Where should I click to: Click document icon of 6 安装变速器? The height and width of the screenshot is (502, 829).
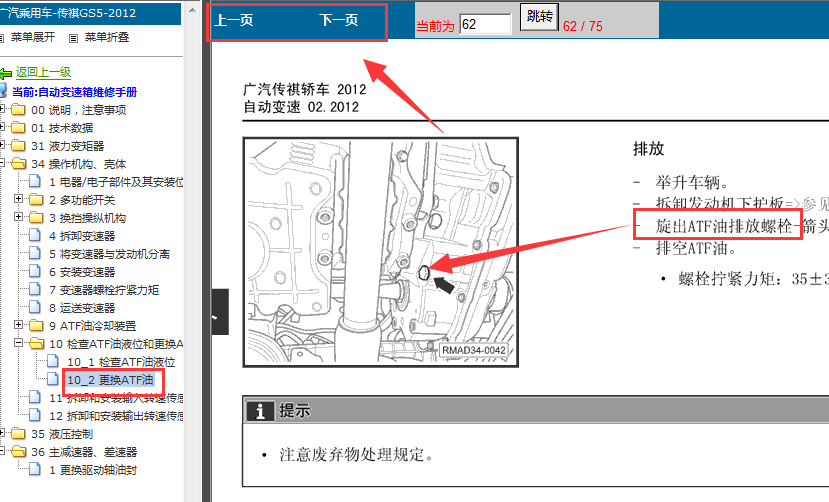(x=35, y=271)
